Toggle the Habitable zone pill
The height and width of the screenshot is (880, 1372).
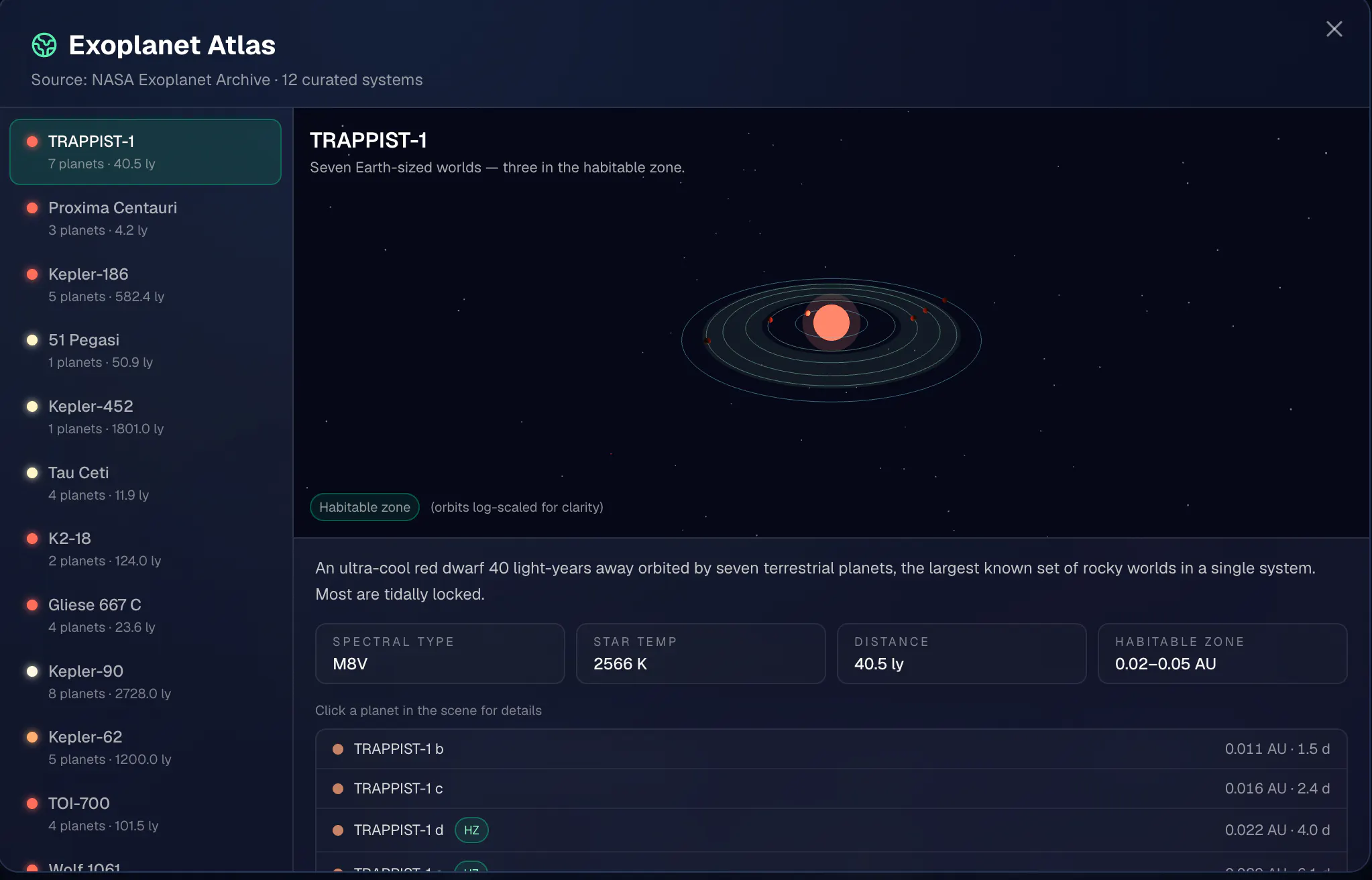(x=365, y=507)
